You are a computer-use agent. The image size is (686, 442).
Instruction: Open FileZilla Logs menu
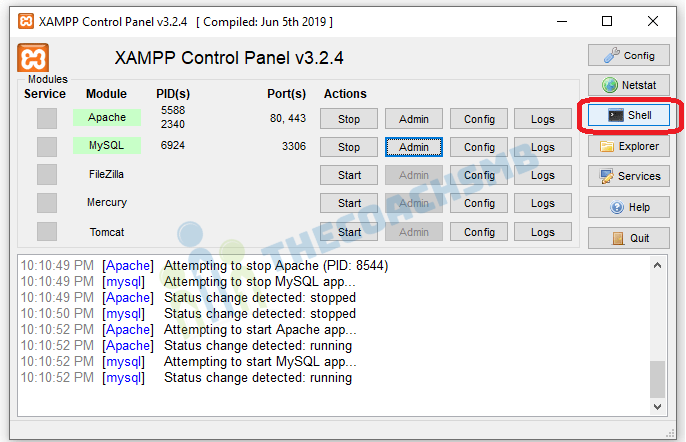click(x=543, y=175)
